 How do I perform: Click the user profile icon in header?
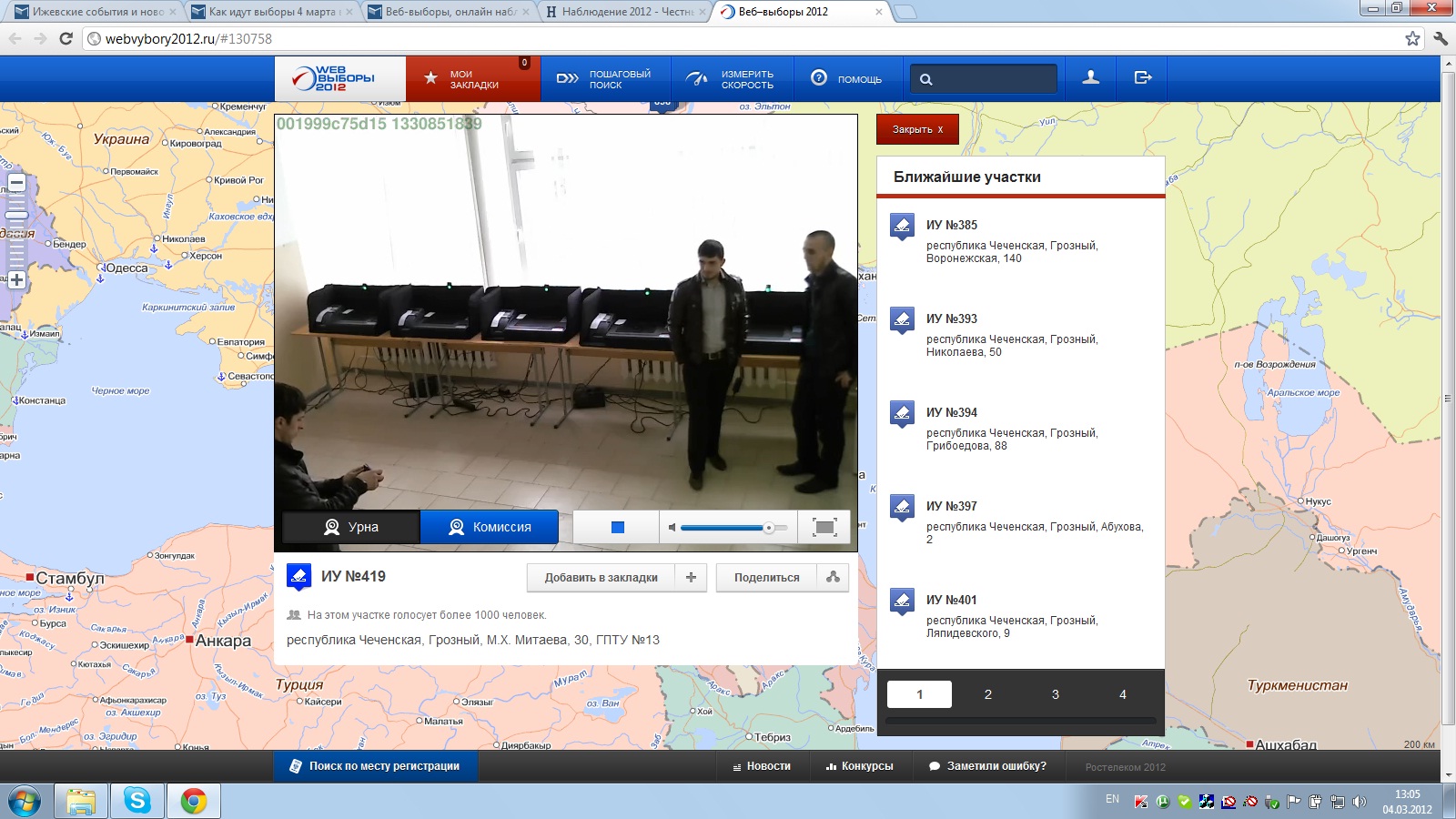click(x=1090, y=78)
